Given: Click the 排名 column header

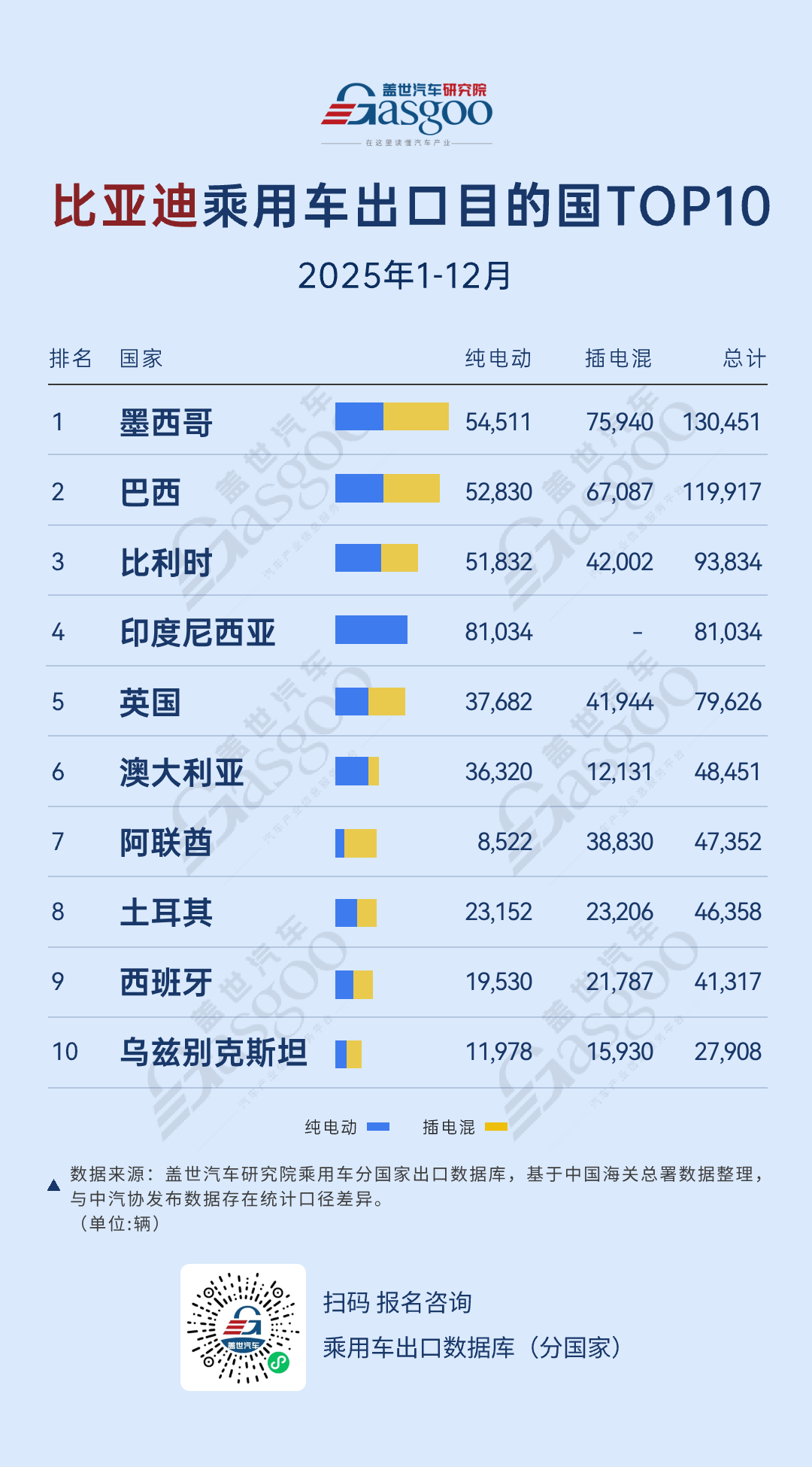Looking at the screenshot, I should (x=71, y=359).
